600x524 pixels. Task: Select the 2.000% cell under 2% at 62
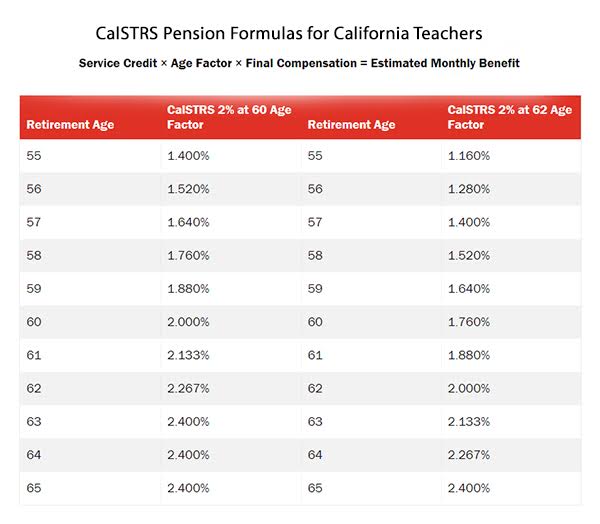tap(469, 388)
